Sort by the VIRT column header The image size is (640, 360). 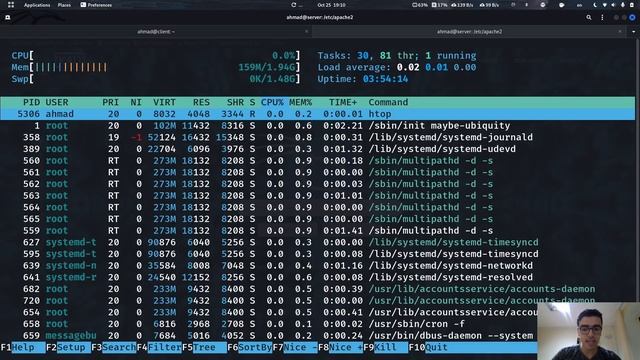pos(164,102)
